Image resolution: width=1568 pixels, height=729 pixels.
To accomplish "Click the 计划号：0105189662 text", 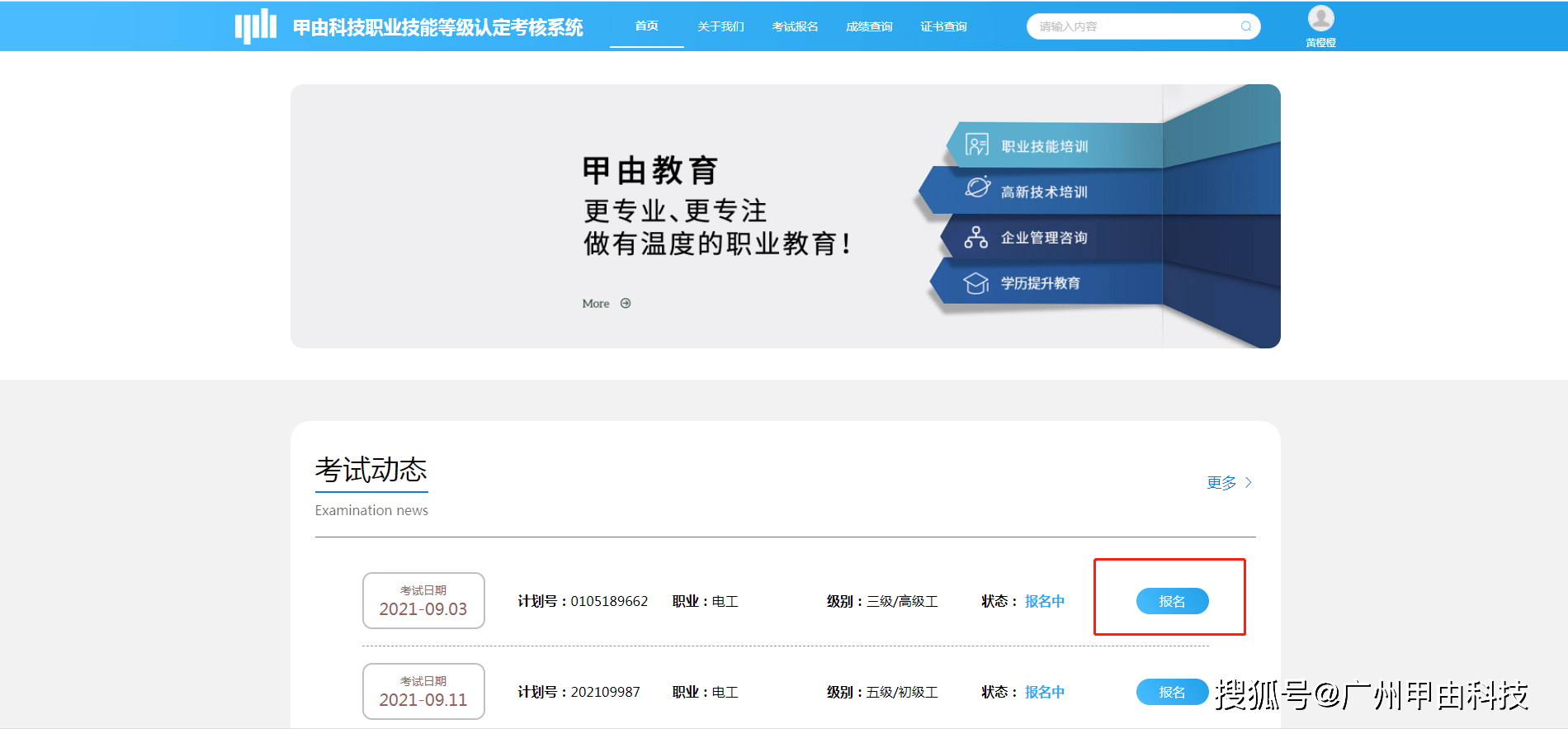I will (583, 601).
